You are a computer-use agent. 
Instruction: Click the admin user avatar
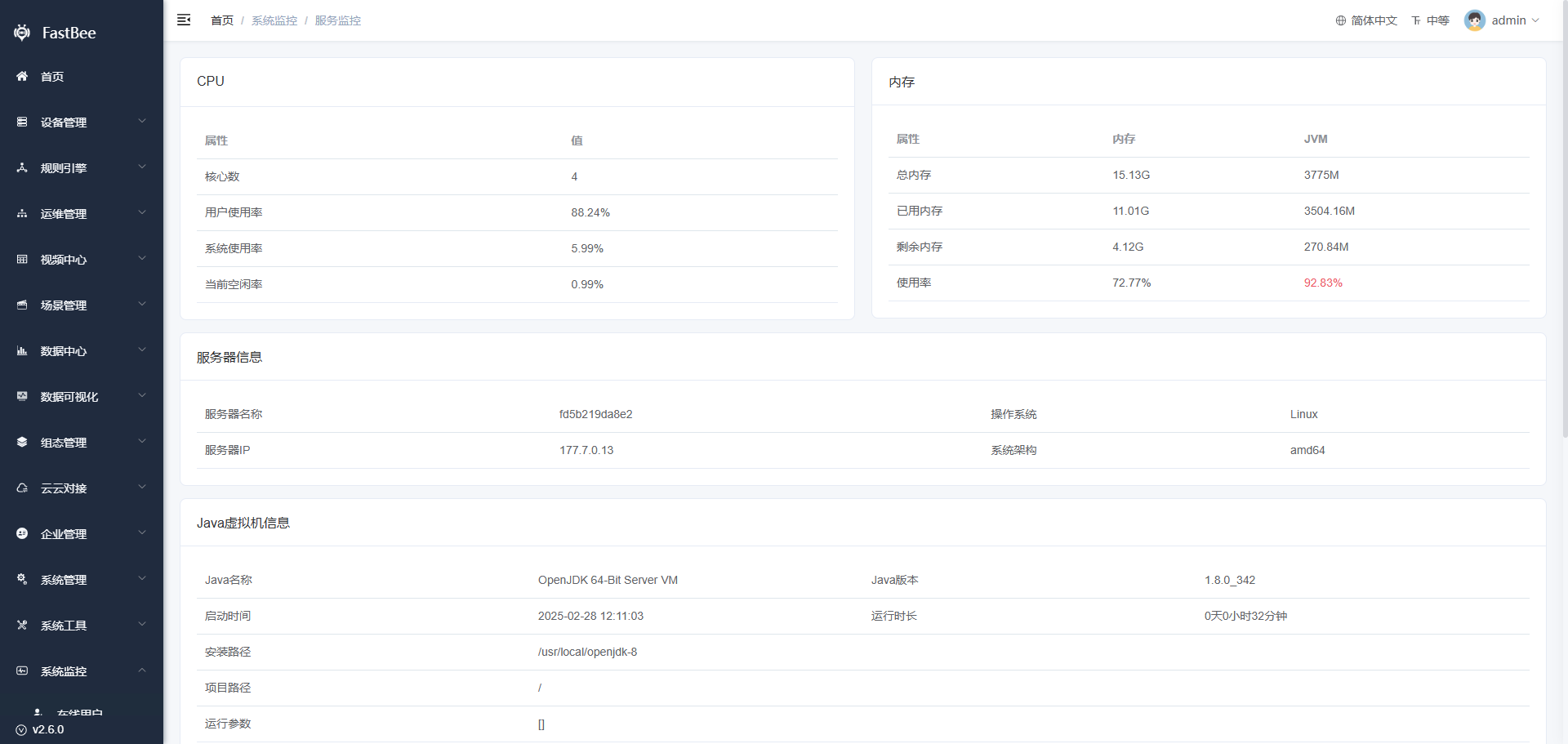pos(1475,20)
